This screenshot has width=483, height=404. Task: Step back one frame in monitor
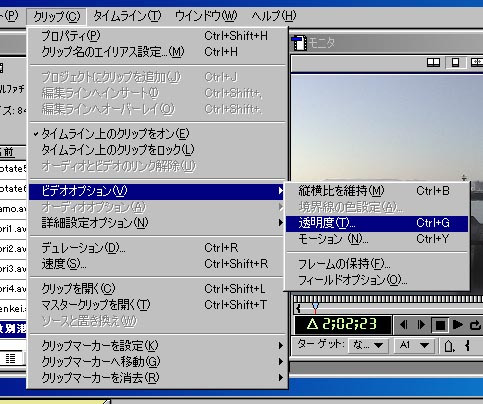[404, 324]
